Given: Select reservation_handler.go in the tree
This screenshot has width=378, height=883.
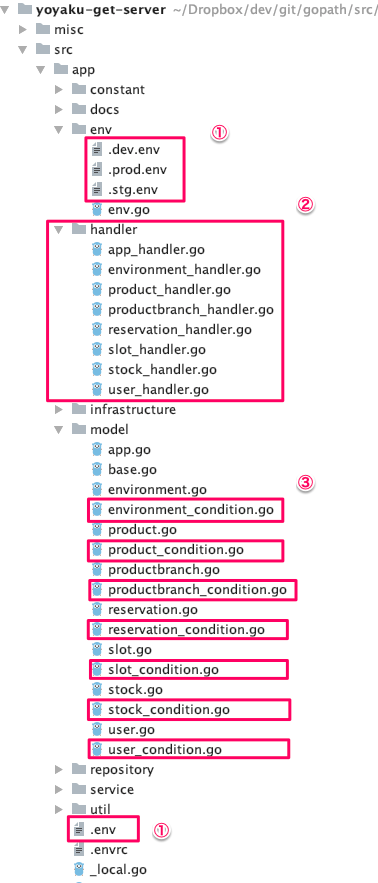Looking at the screenshot, I should pyautogui.click(x=180, y=329).
